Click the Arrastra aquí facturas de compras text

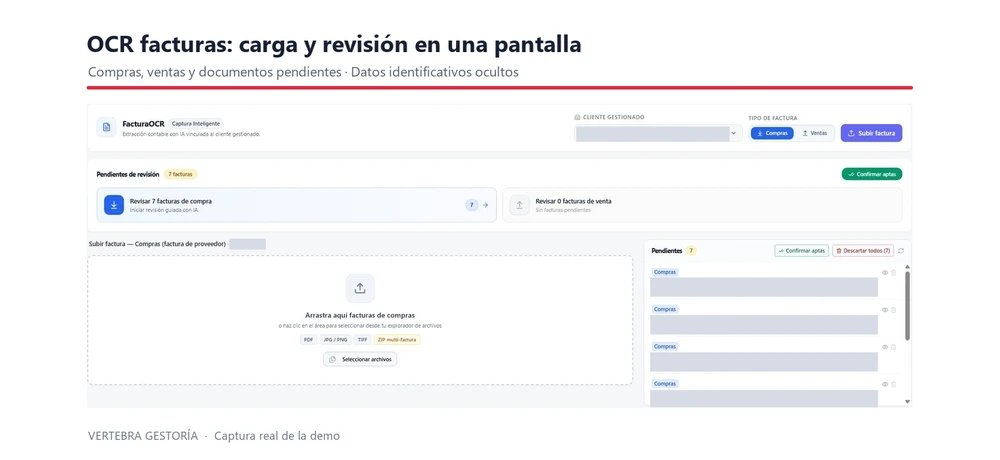360,315
